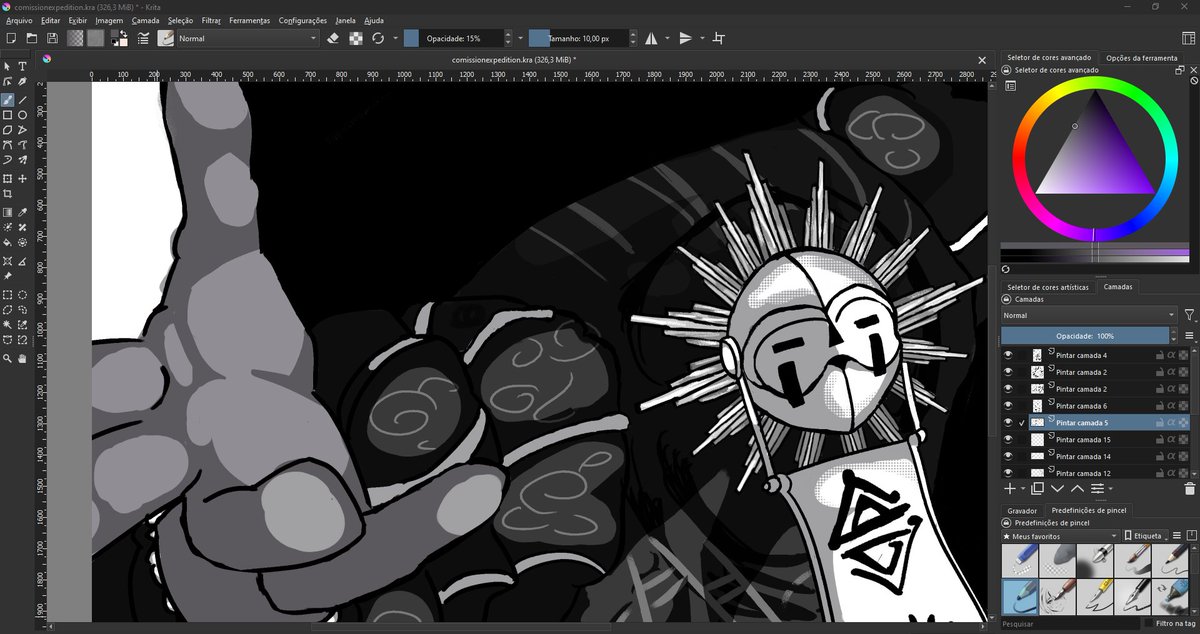The height and width of the screenshot is (634, 1200).
Task: Select the Move tool
Action: [x=22, y=179]
